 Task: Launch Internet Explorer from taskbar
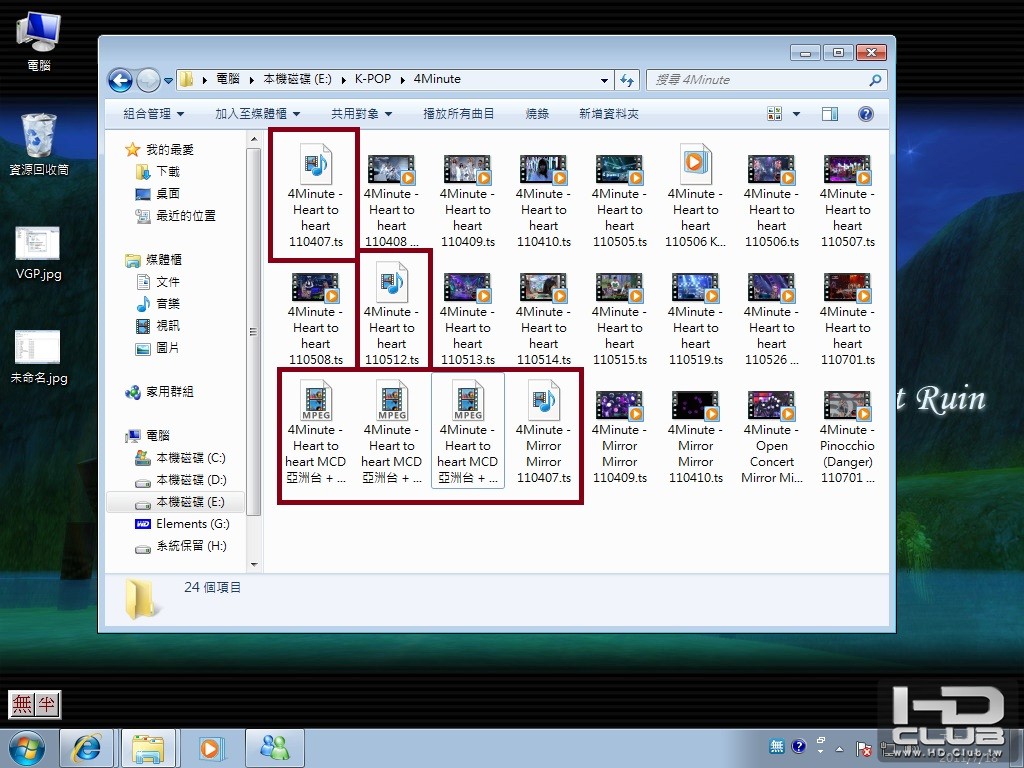point(86,748)
